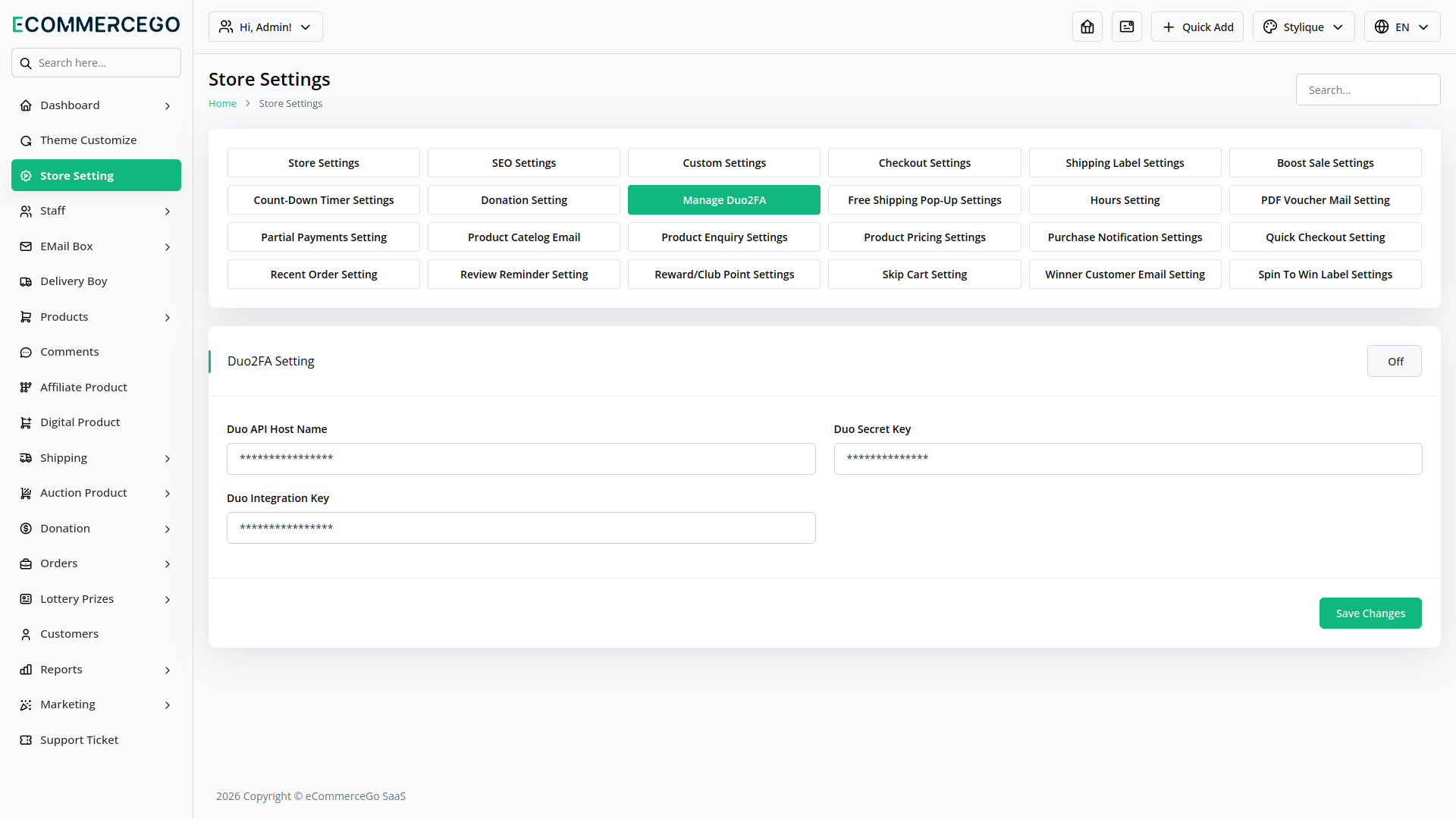Focus the Duo Secret Key field
Image resolution: width=1456 pixels, height=819 pixels.
point(1128,459)
